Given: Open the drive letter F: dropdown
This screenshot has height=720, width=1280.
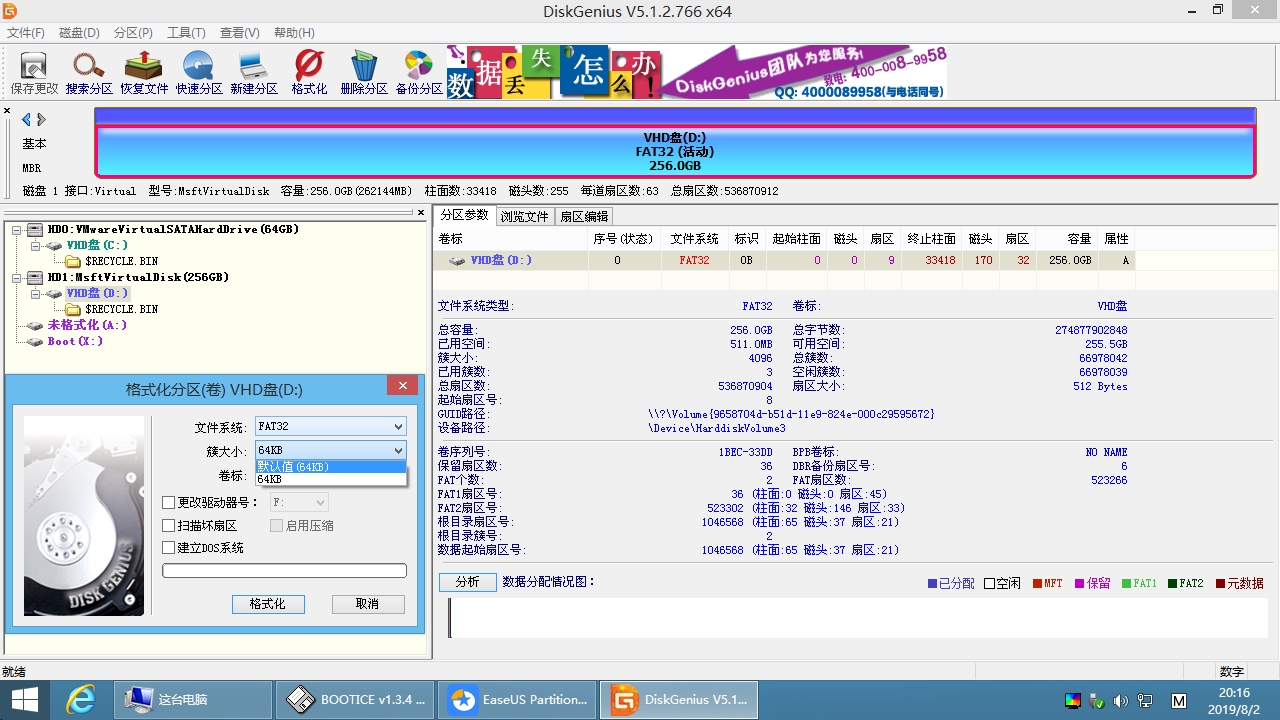Looking at the screenshot, I should coord(299,503).
